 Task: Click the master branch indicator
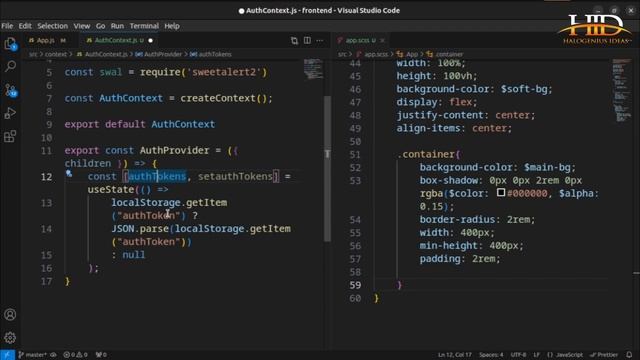pyautogui.click(x=33, y=355)
